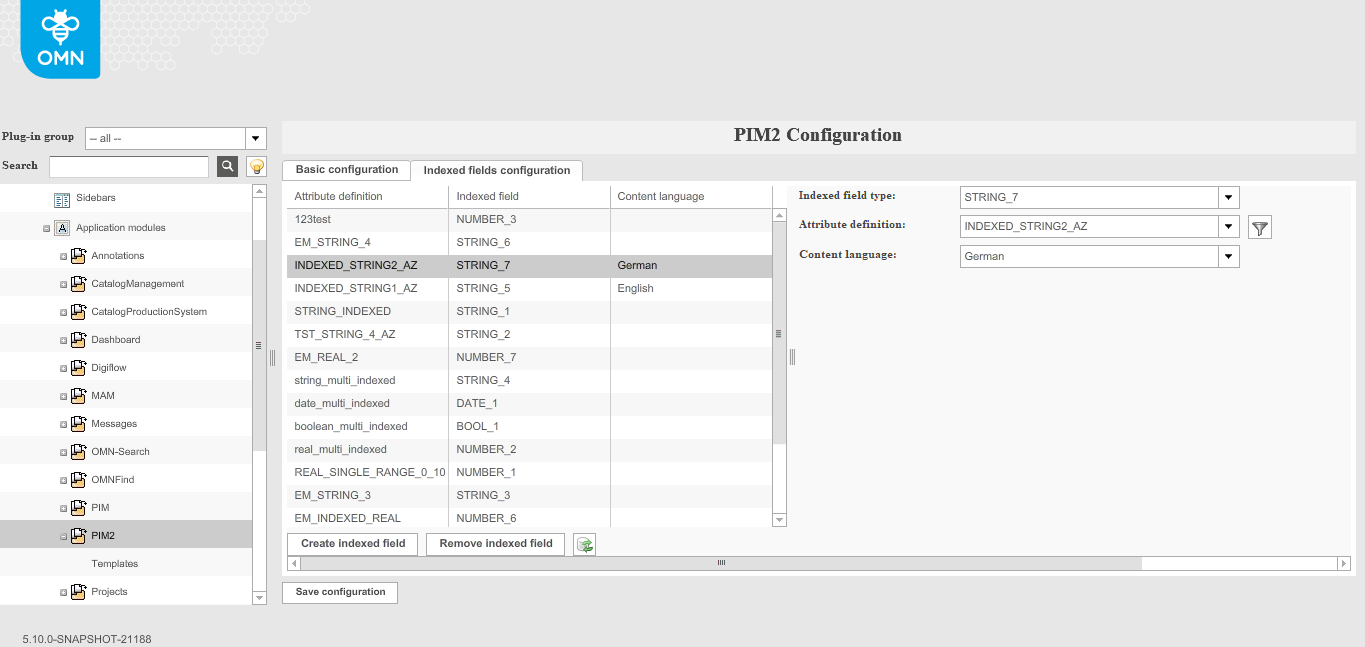Click the search magnifier icon
Image resolution: width=1365 pixels, height=647 pixels.
[226, 165]
